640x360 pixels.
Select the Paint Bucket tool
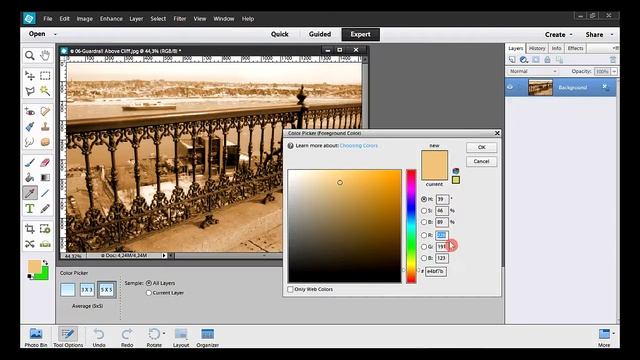pyautogui.click(x=29, y=178)
